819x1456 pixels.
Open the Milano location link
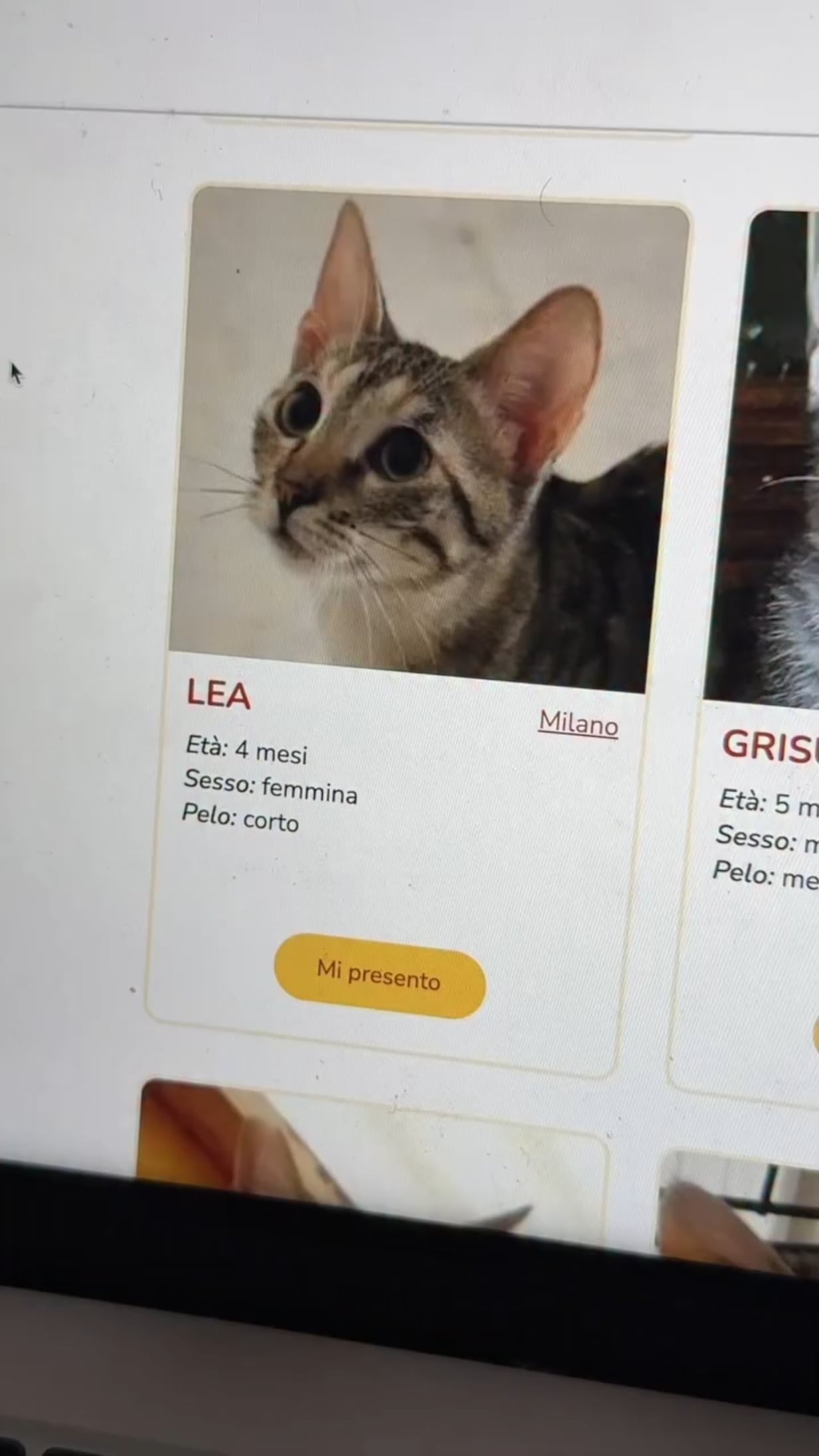(579, 723)
